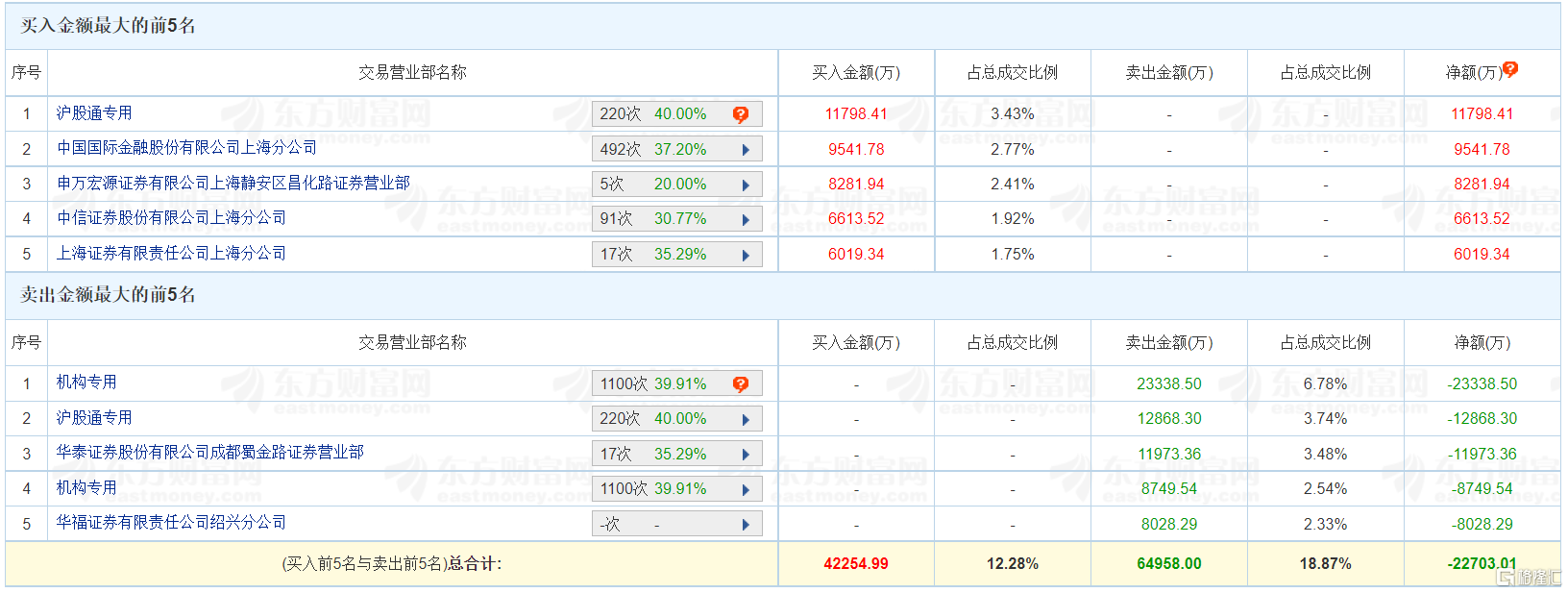Image resolution: width=1568 pixels, height=593 pixels.
Task: Expand the arrow for 上海证券有限责任公司上海分公司
Action: pyautogui.click(x=746, y=255)
